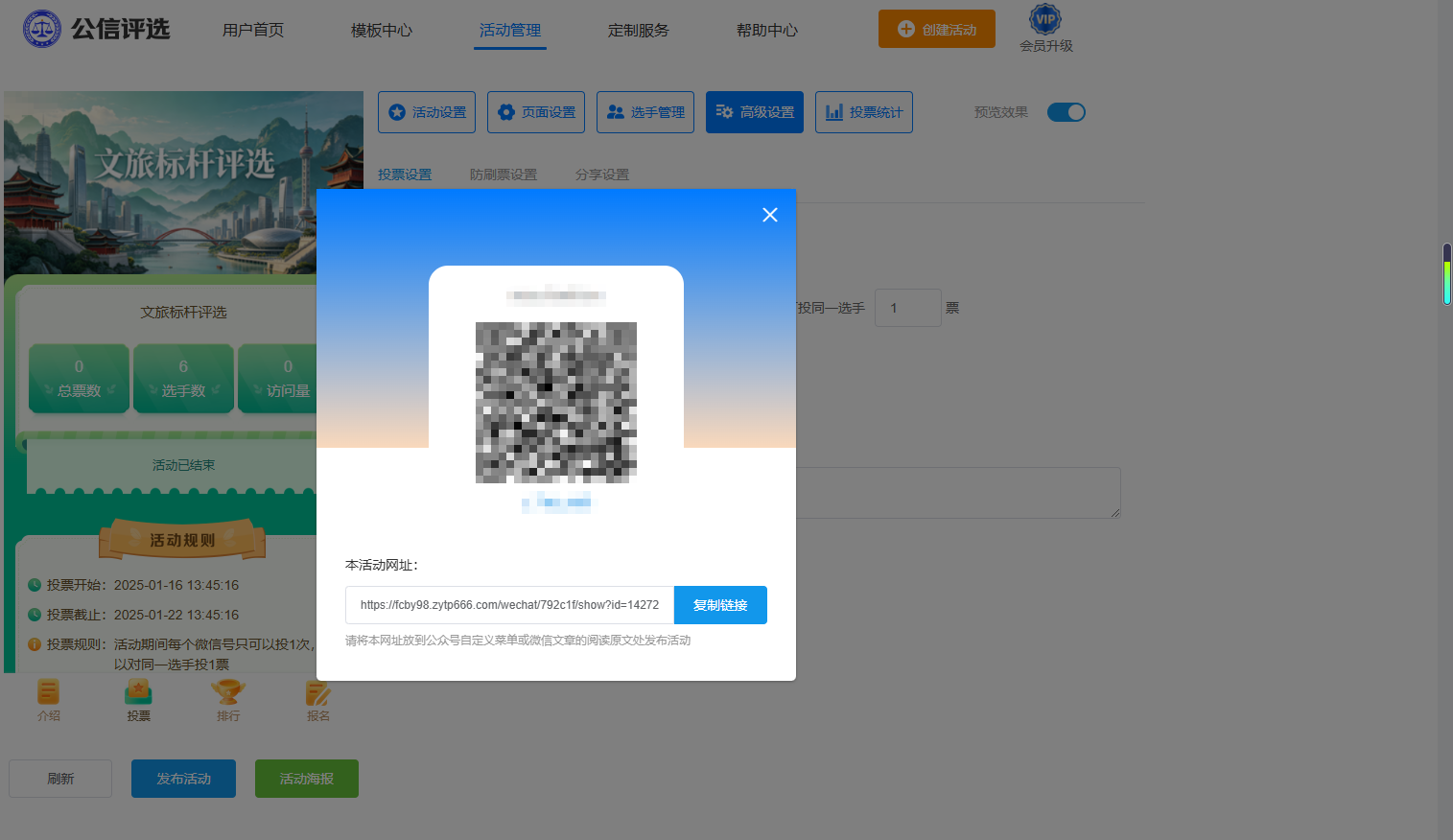The image size is (1453, 840).
Task: Open 帮助中心 menu
Action: (x=767, y=30)
